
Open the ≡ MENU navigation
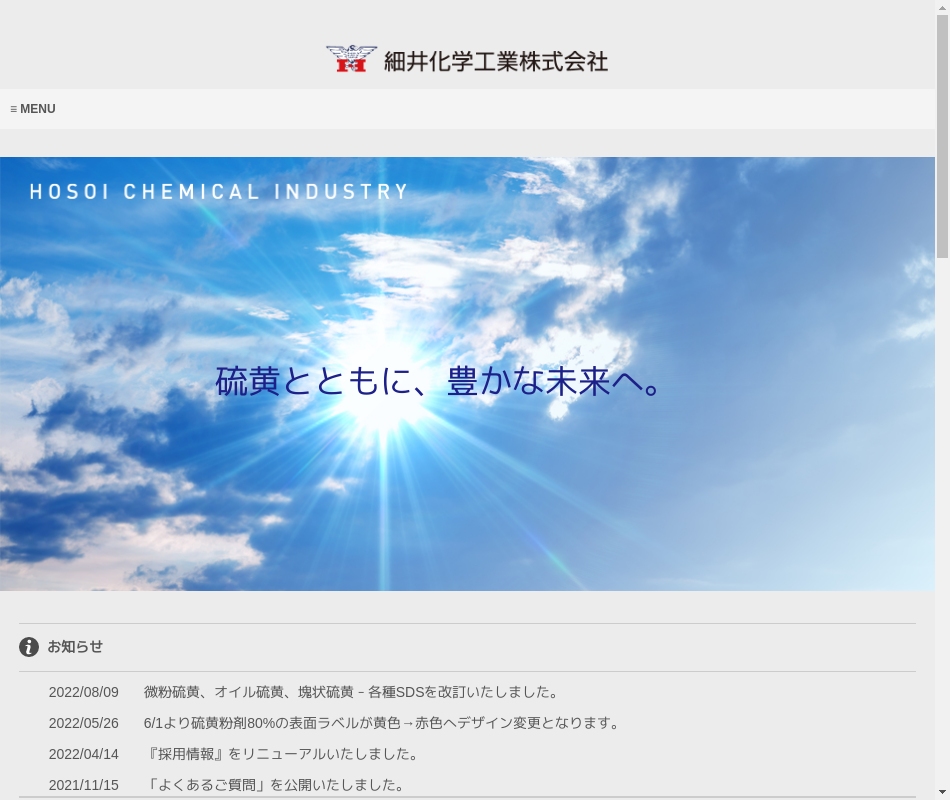click(33, 109)
